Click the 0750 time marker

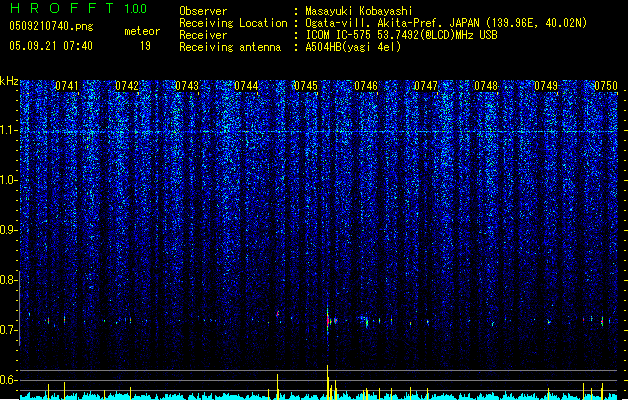tap(606, 86)
